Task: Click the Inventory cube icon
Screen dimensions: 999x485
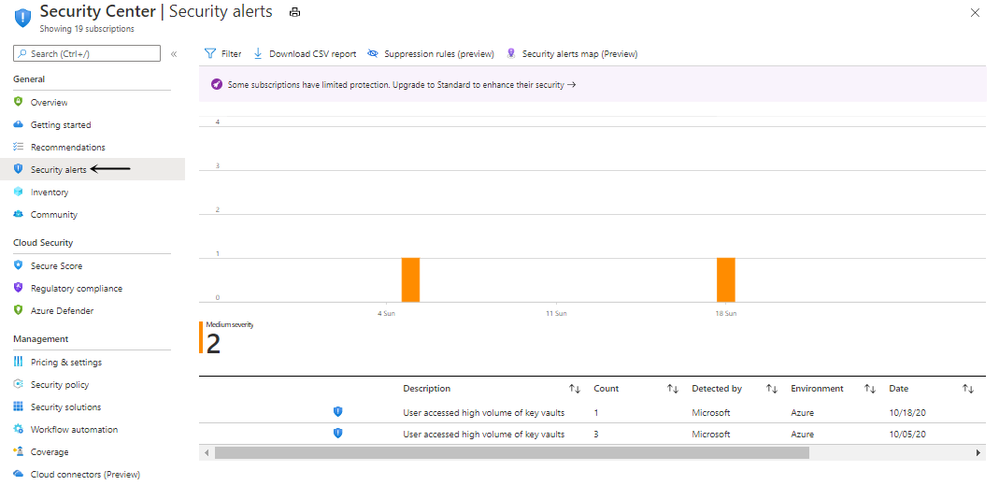Action: [x=18, y=191]
